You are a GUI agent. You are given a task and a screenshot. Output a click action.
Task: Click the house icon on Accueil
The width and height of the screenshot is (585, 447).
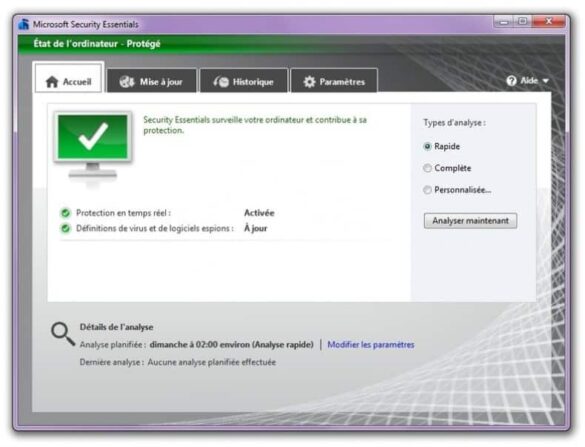click(52, 82)
